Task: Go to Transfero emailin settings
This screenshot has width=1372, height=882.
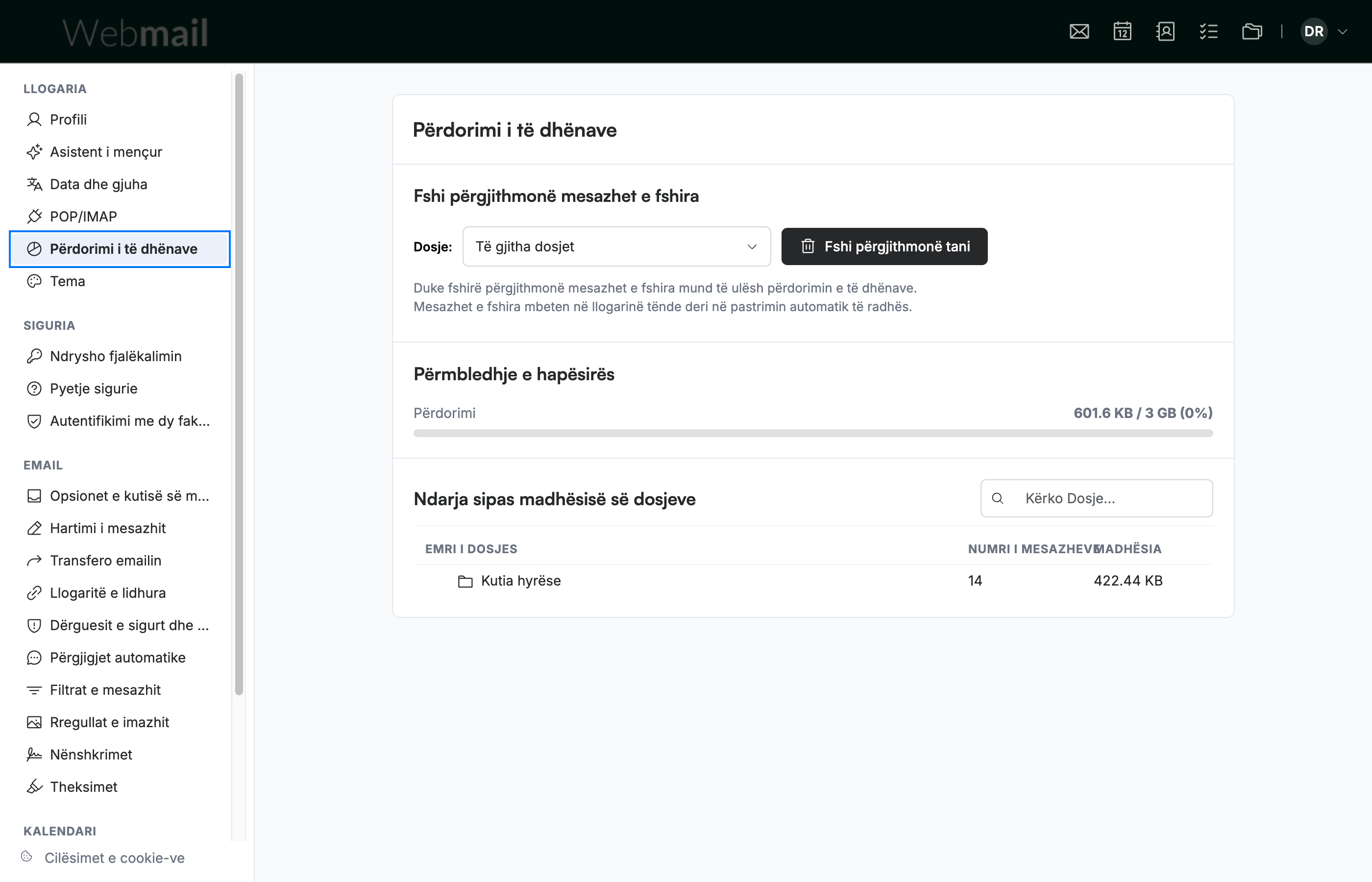Action: (120, 561)
